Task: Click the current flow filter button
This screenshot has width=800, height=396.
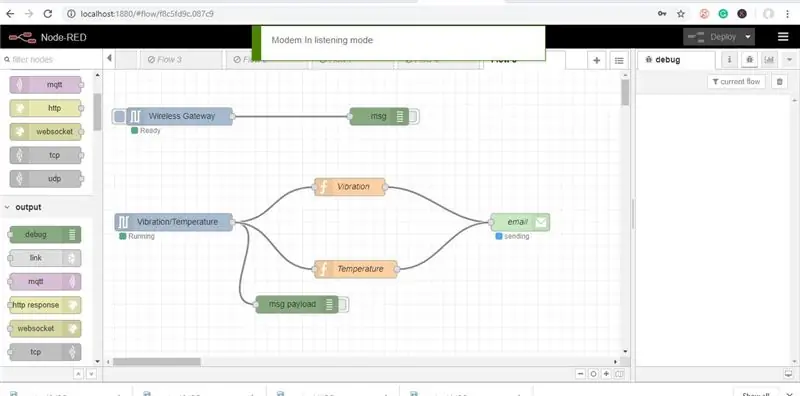Action: 736,82
